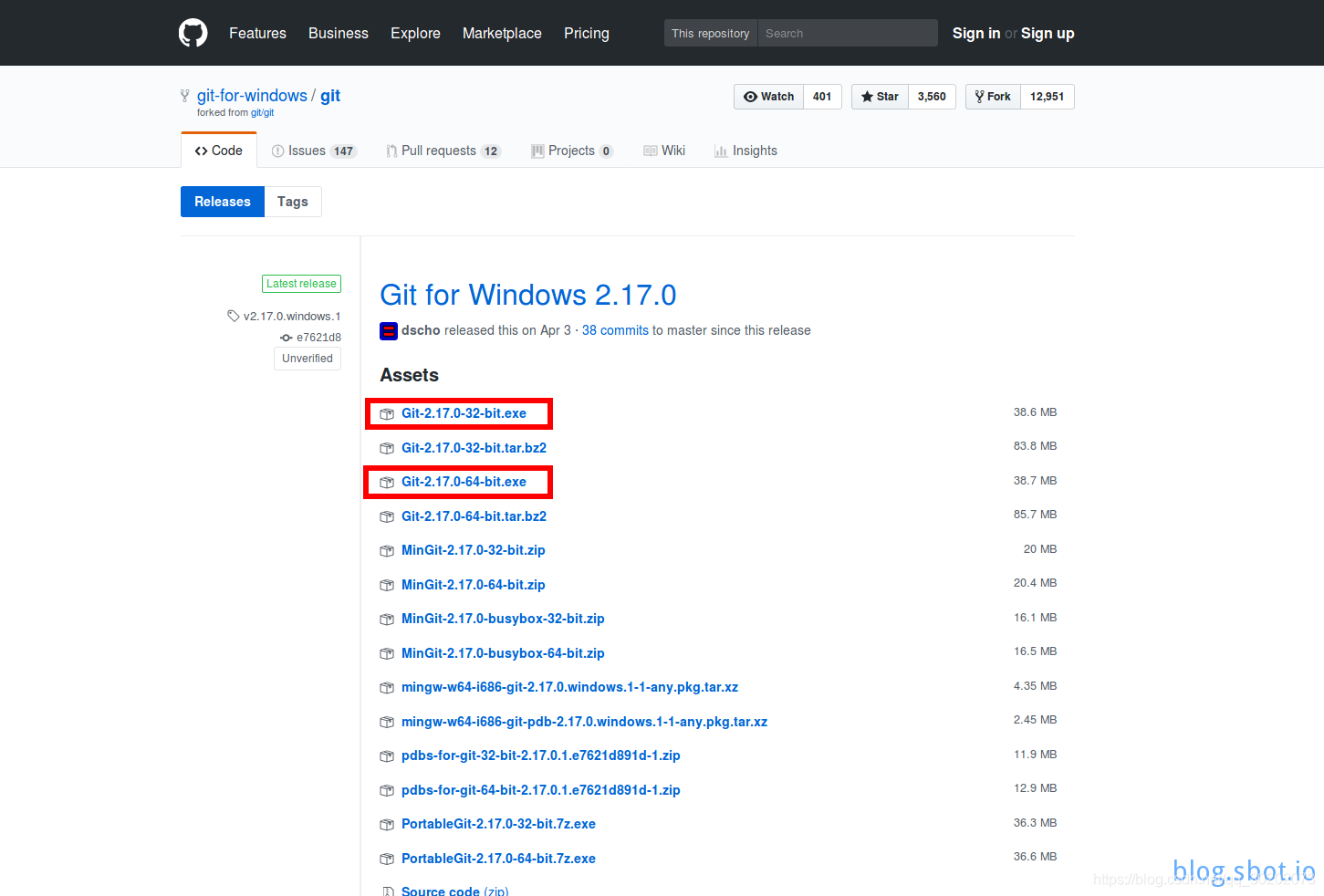Click package icon beside mingw-w64-i686-git-2.17.0 pkg
The width and height of the screenshot is (1324, 896).
pyautogui.click(x=387, y=688)
